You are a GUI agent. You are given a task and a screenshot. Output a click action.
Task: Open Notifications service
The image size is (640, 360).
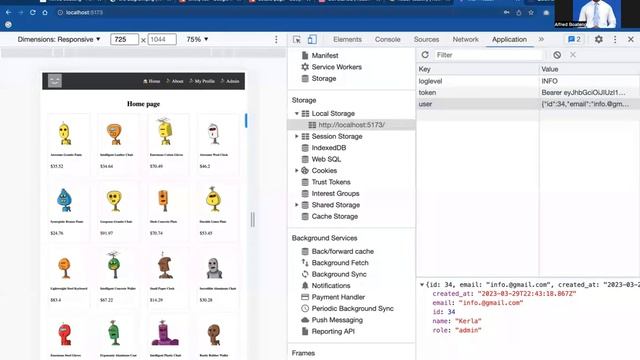click(331, 286)
